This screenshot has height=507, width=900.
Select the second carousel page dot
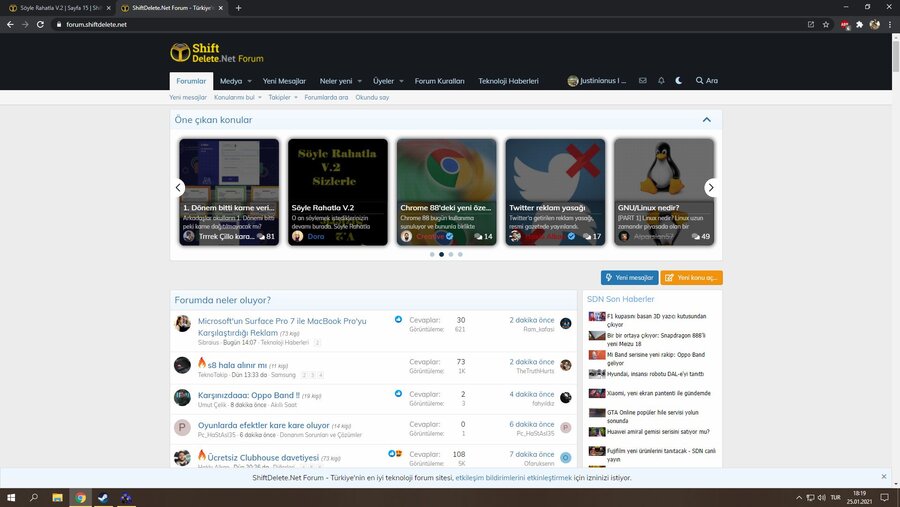pos(441,254)
